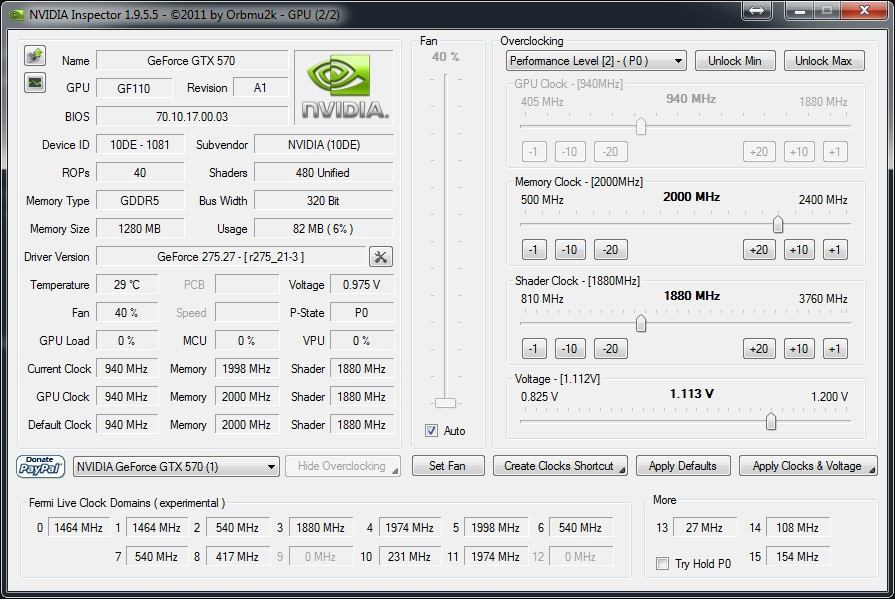Image resolution: width=895 pixels, height=599 pixels.
Task: Click the GPU Clock slider thumb
Action: click(x=641, y=126)
